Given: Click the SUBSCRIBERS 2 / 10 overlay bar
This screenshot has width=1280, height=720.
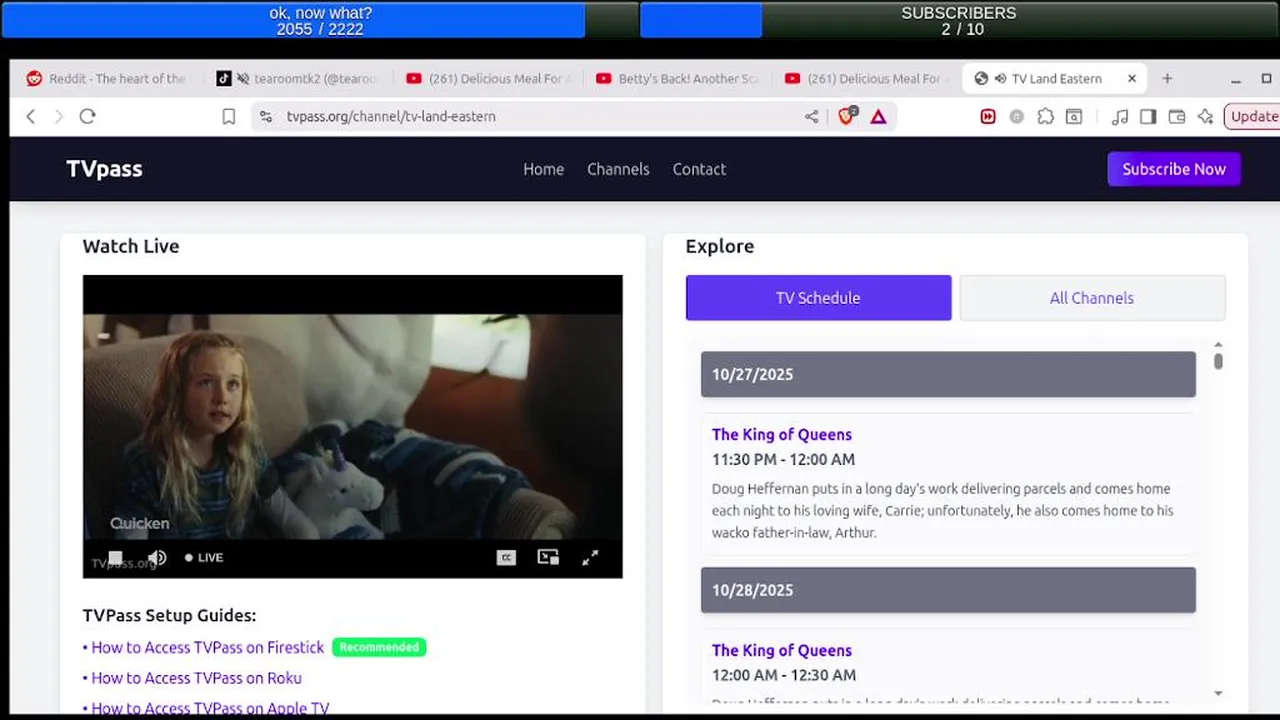Looking at the screenshot, I should (959, 20).
